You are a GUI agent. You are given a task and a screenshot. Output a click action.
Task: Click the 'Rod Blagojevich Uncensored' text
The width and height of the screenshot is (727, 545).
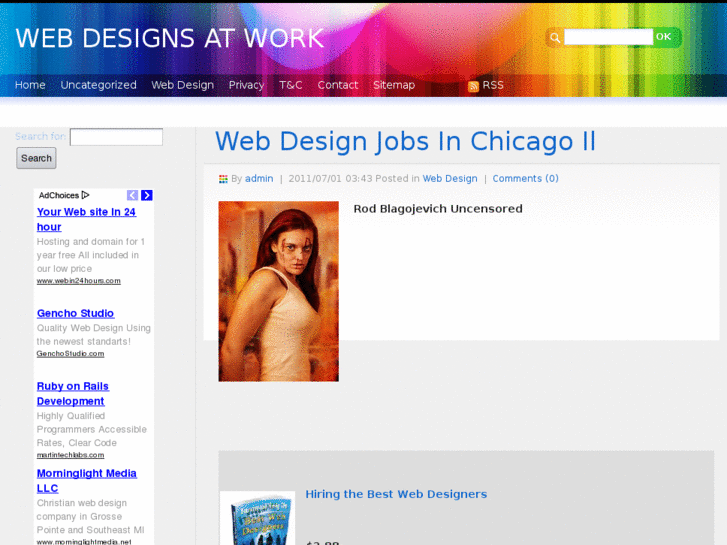tap(438, 209)
